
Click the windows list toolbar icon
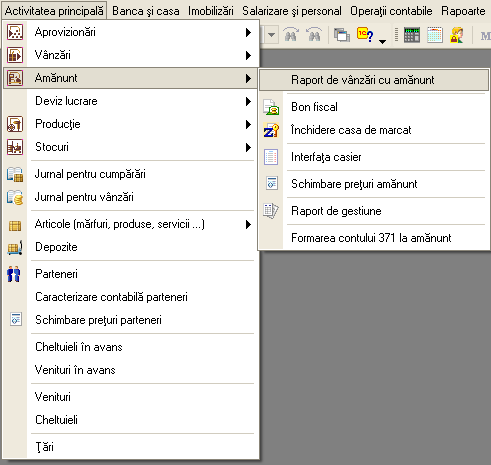point(342,35)
